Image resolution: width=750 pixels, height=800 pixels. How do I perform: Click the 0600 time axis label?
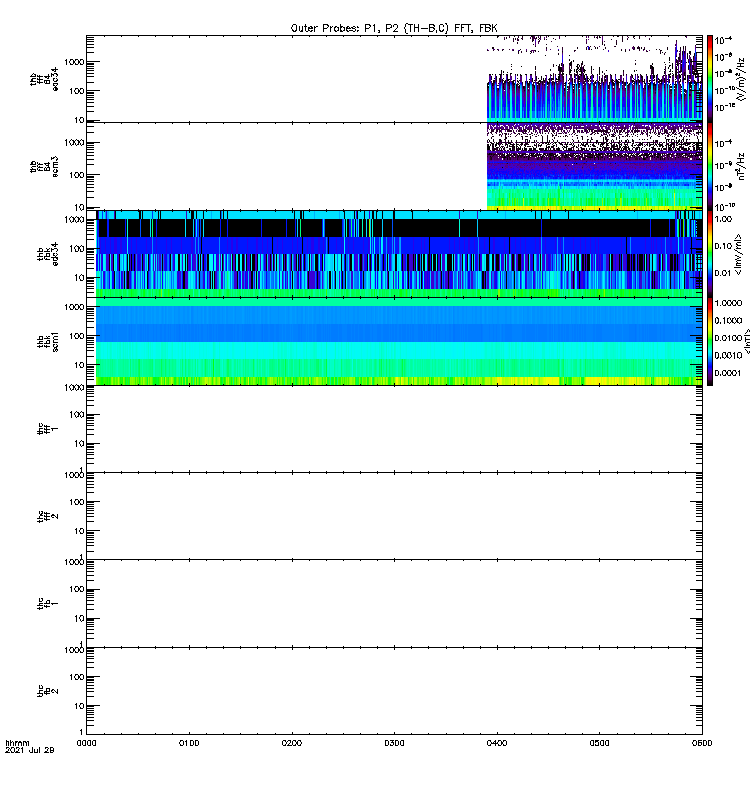click(x=702, y=743)
